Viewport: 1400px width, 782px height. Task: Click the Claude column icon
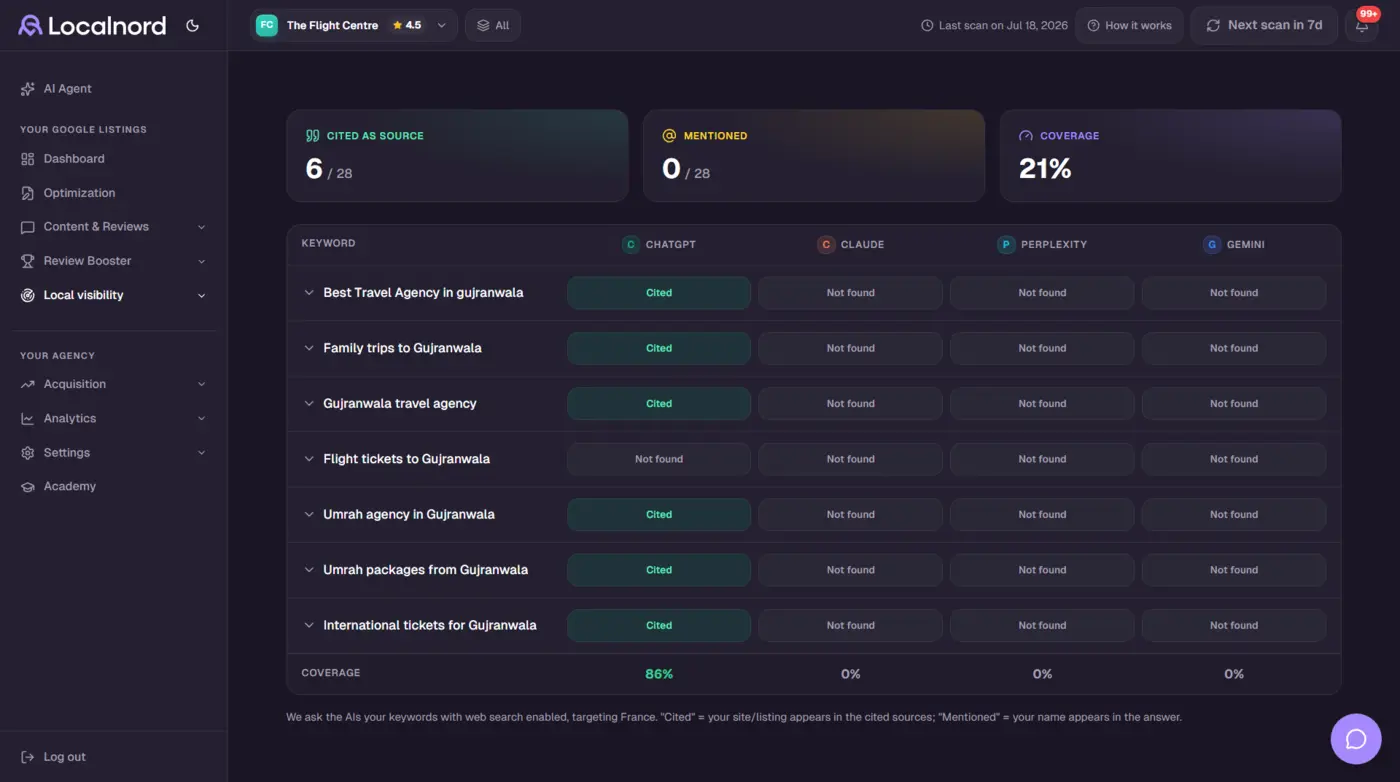826,244
